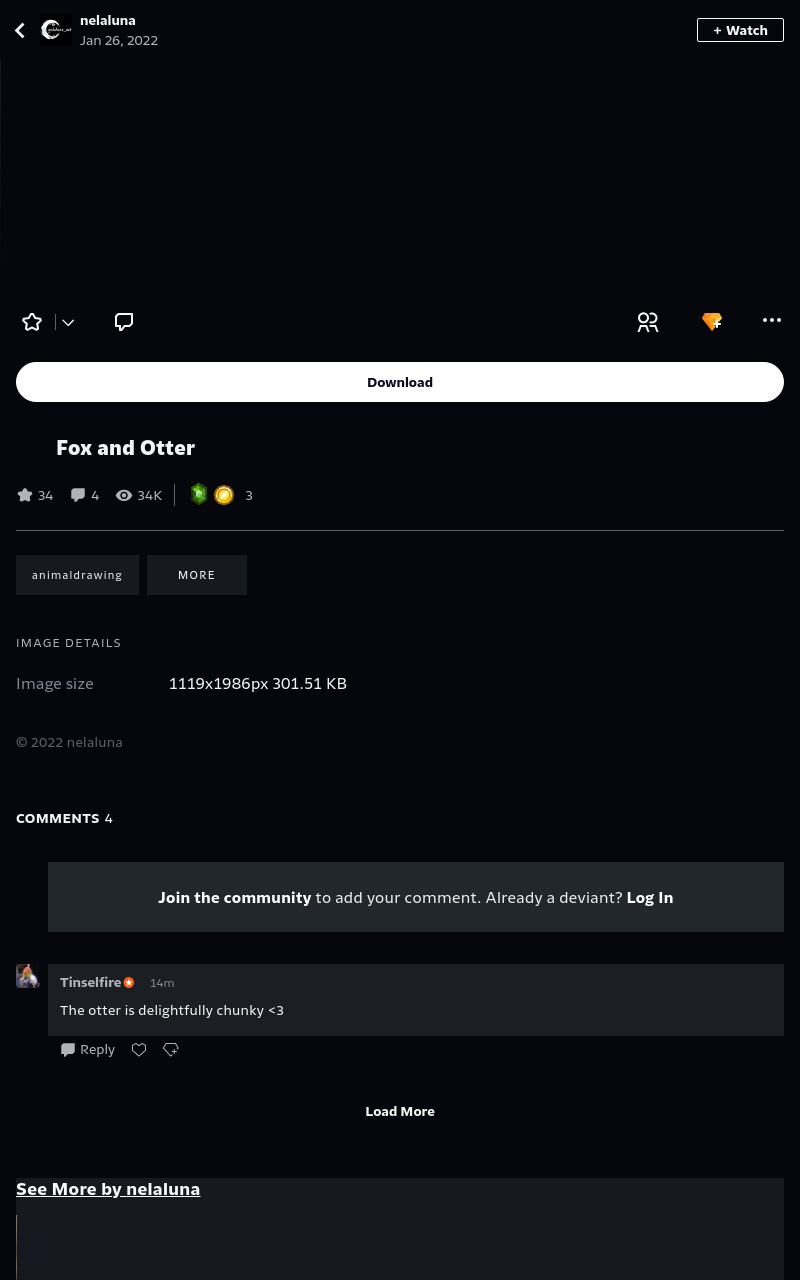The width and height of the screenshot is (800, 1280).
Task: Open Tinselfire's profile name link
Action: click(x=90, y=982)
